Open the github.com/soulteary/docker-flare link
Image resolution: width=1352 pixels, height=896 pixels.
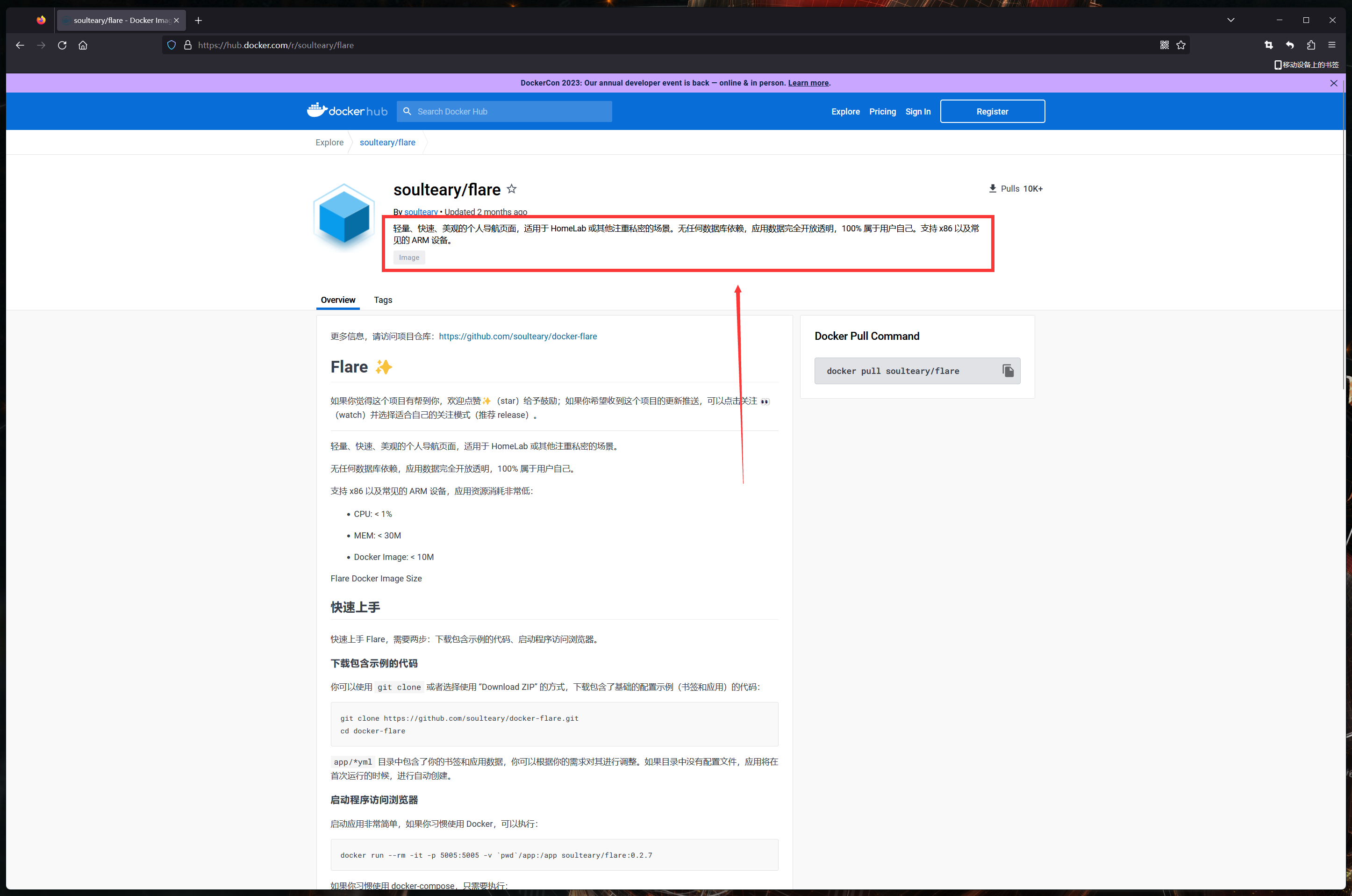click(517, 336)
